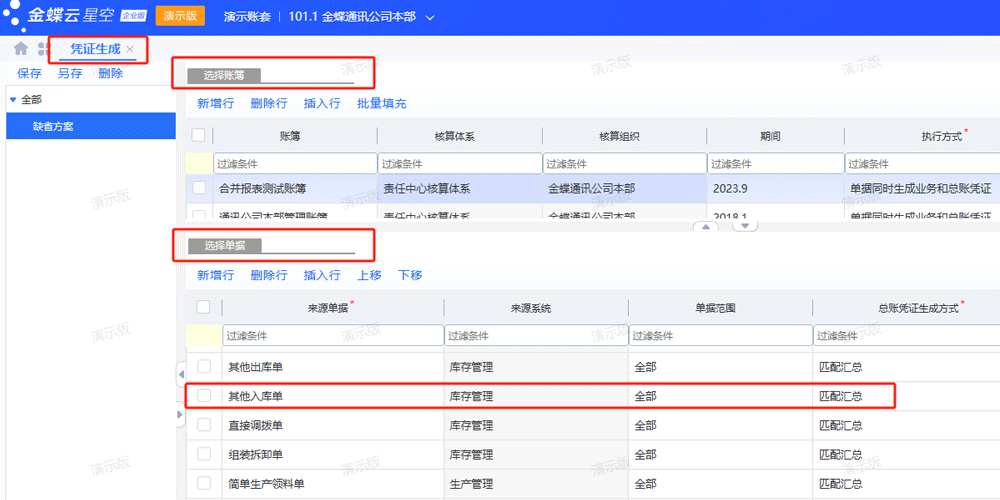Click the 单据范围 column filter field

point(721,335)
